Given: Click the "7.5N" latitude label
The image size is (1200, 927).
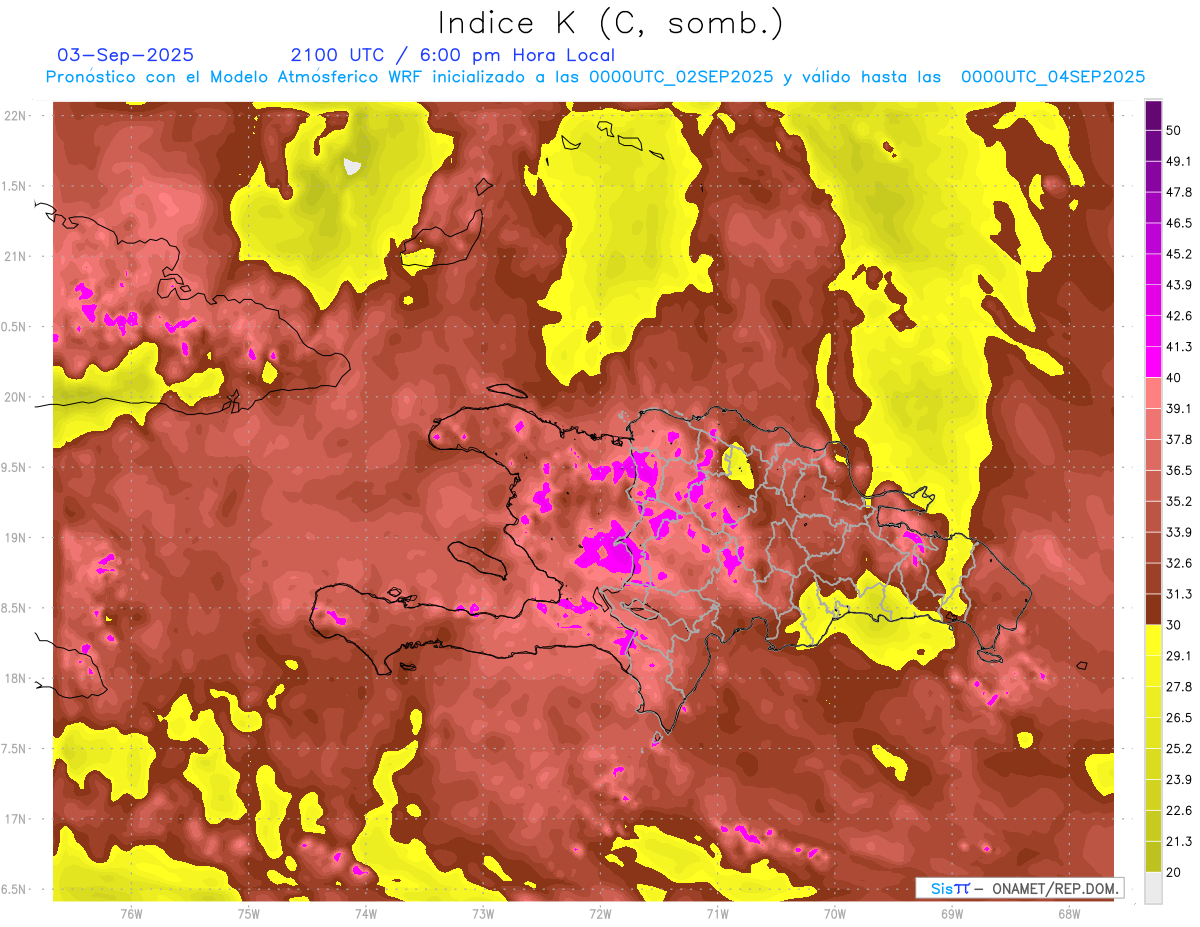Looking at the screenshot, I should click(x=15, y=749).
